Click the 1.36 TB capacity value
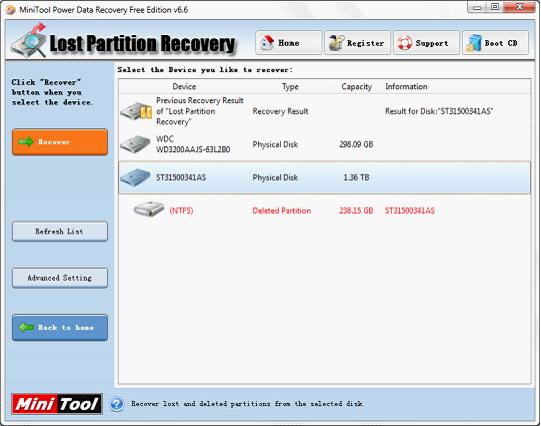 pos(356,177)
